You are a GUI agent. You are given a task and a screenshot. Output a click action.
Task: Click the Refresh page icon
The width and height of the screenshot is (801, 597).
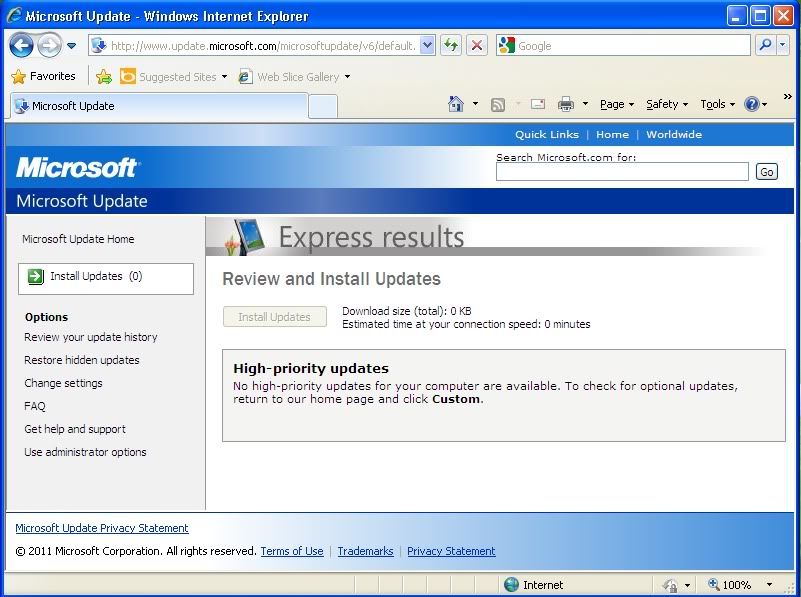pyautogui.click(x=451, y=45)
